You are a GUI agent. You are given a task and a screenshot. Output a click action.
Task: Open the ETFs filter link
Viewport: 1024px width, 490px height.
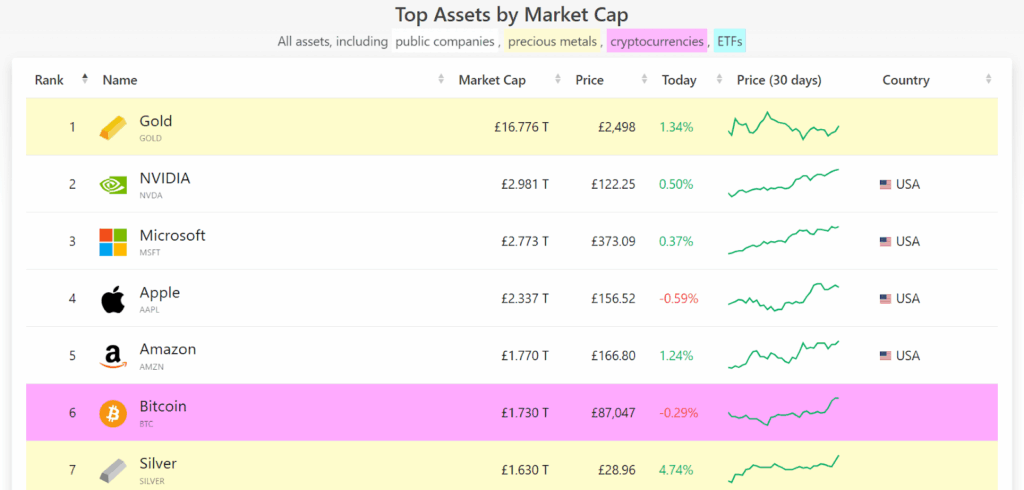point(729,42)
